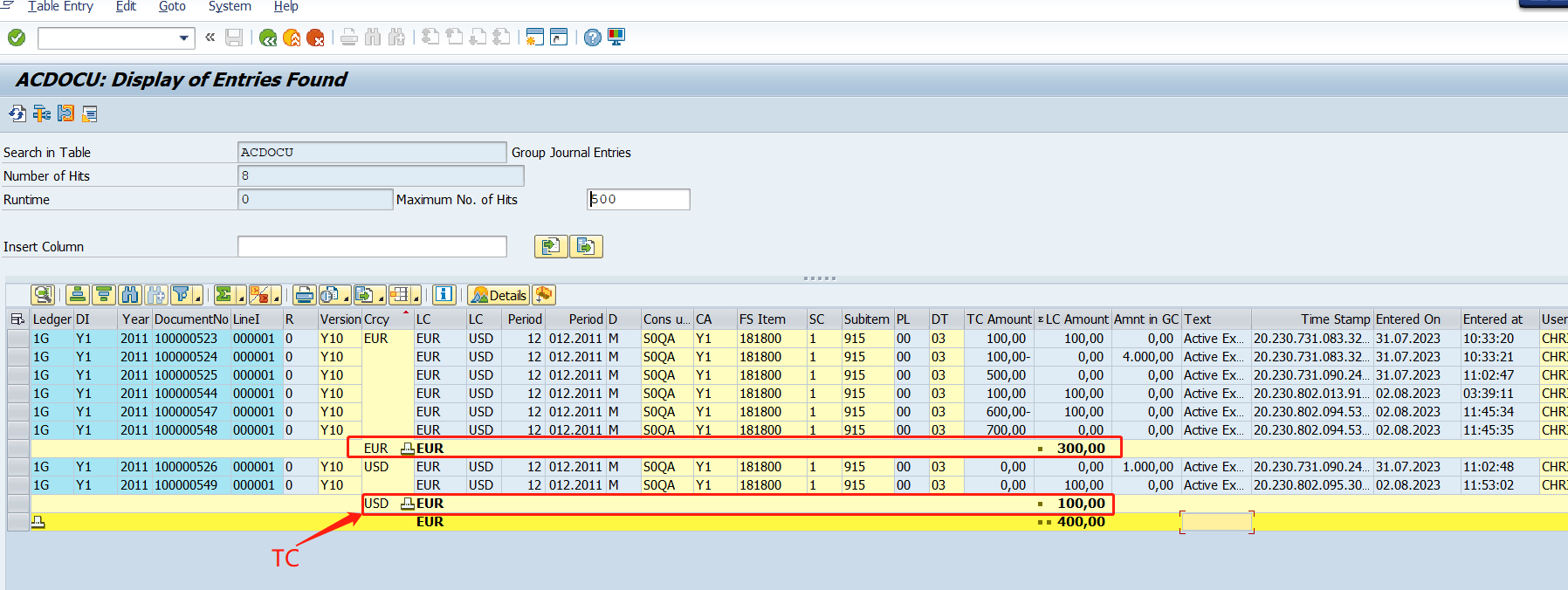This screenshot has width=1568, height=590.
Task: Click the Refresh icon below the title
Action: coord(17,113)
